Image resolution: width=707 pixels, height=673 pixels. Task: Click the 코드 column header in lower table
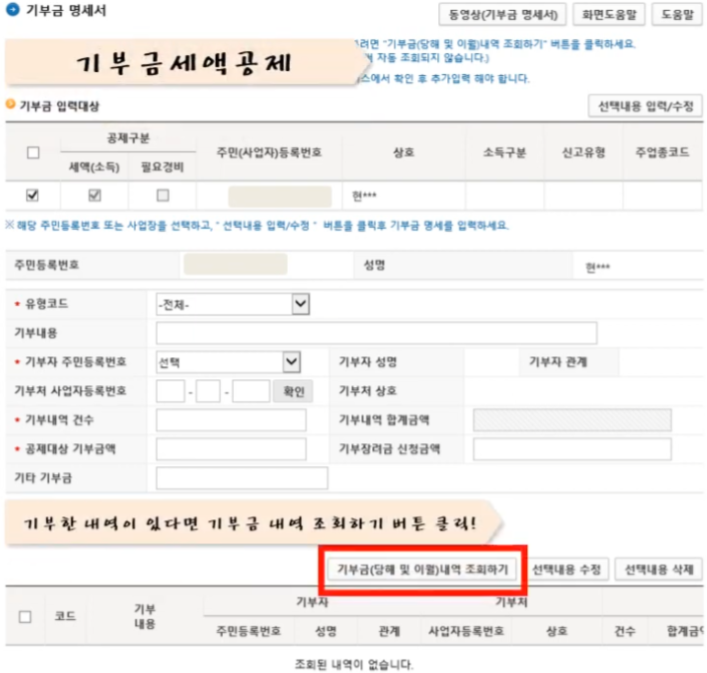coord(65,616)
